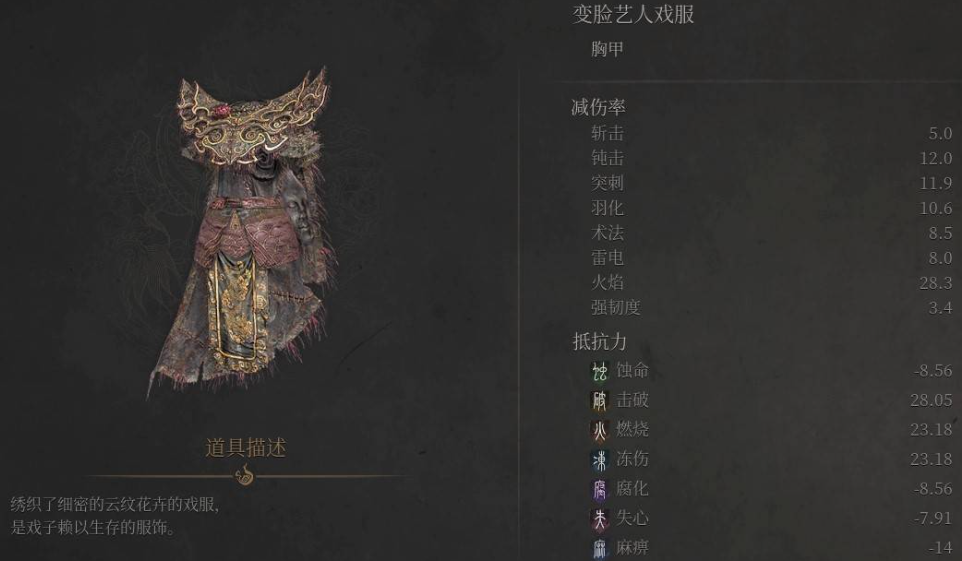This screenshot has width=962, height=561.
Task: Click the 强韧度 stat row
Action: click(771, 308)
